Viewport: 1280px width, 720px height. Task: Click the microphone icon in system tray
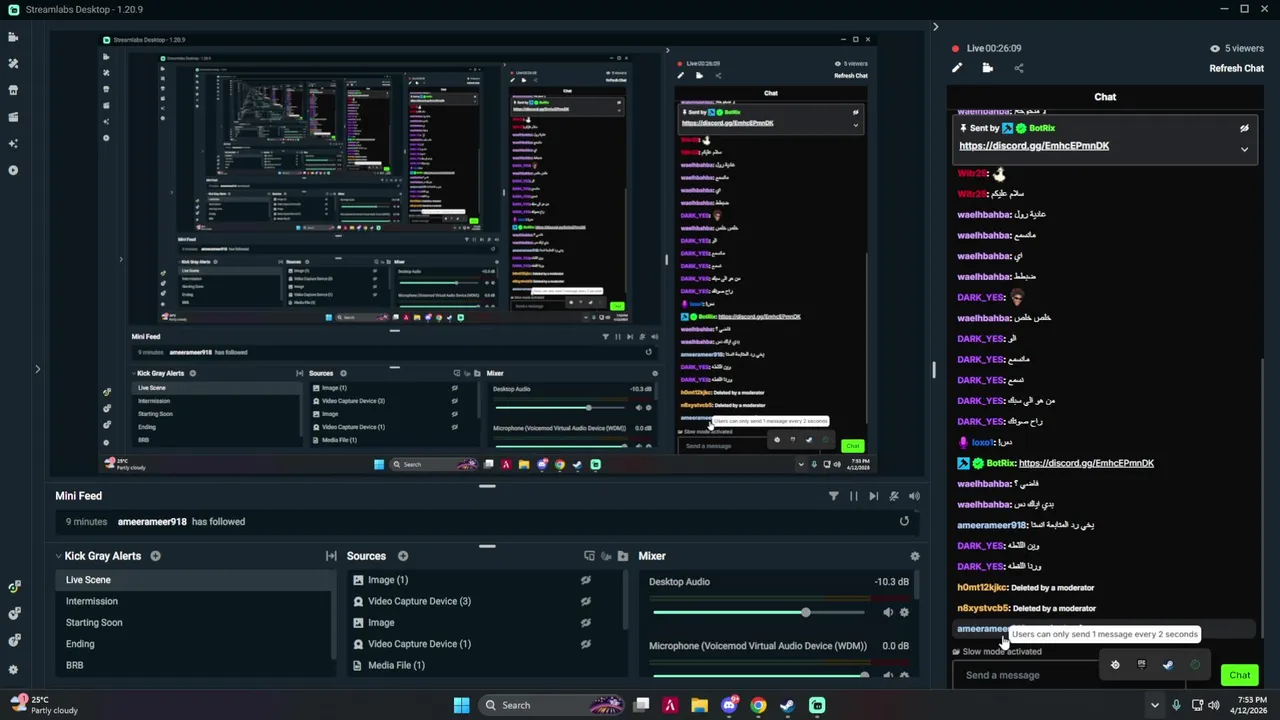(1176, 705)
